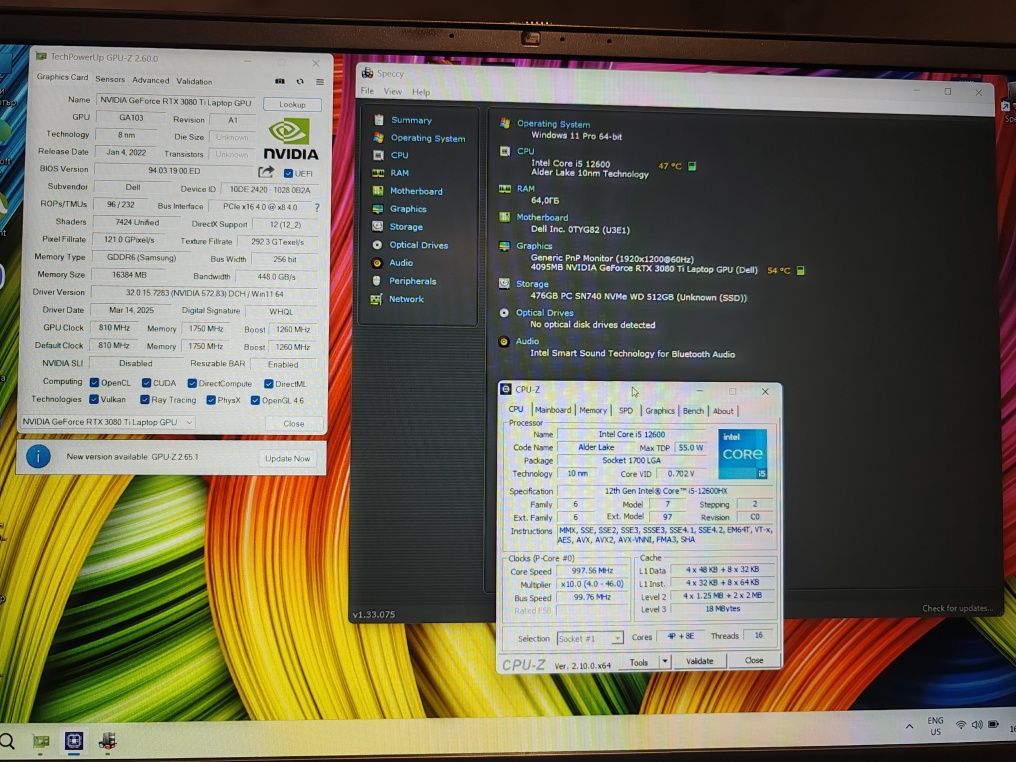Screen dimensions: 1016x762
Task: Open the Speccy Help menu
Action: pos(421,92)
